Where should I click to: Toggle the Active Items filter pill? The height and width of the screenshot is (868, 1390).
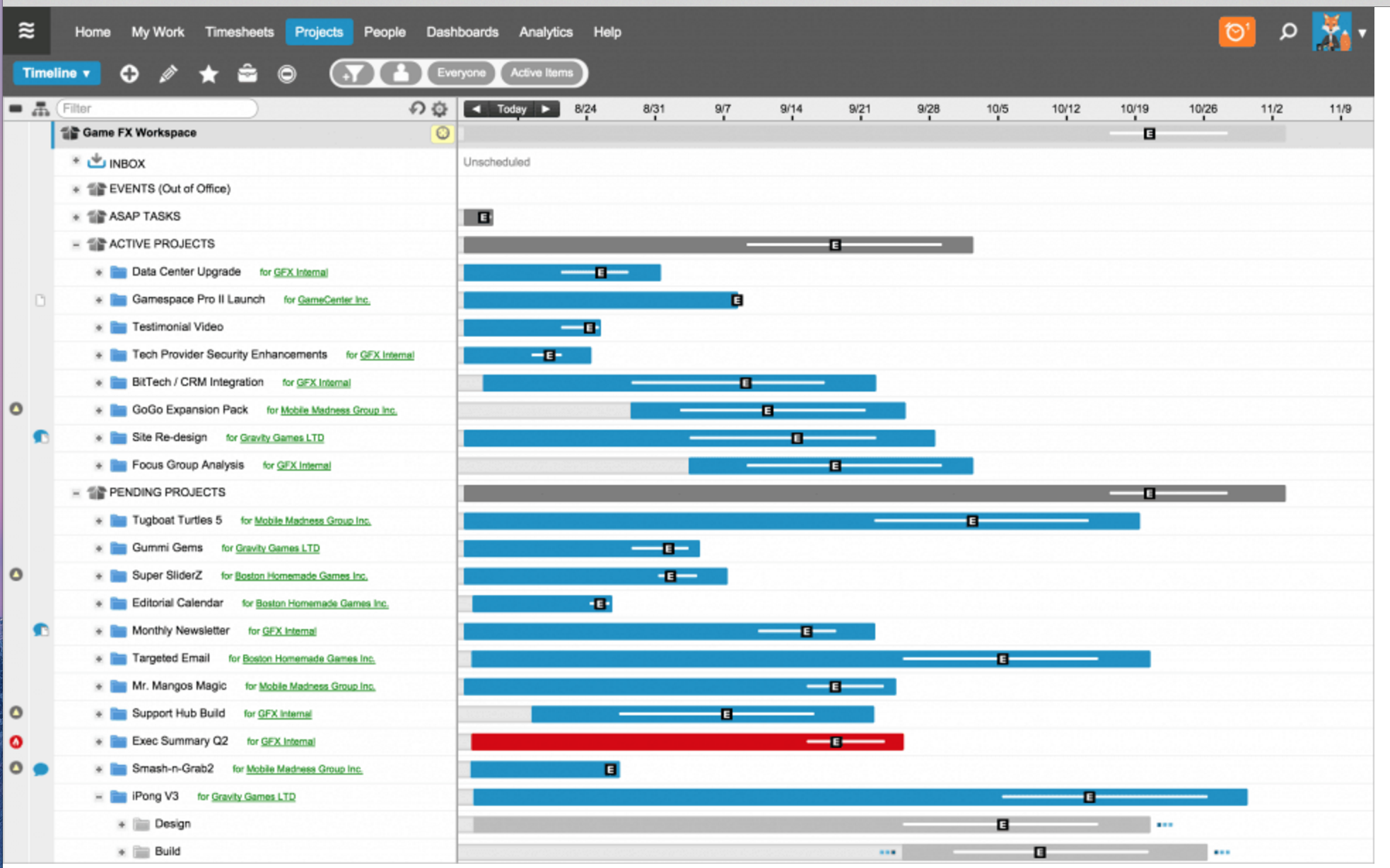(542, 73)
